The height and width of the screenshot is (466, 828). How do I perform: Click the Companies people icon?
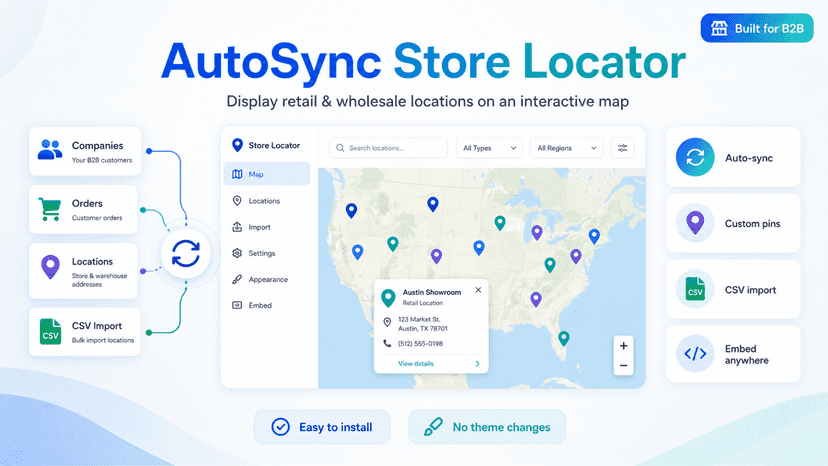coord(50,150)
